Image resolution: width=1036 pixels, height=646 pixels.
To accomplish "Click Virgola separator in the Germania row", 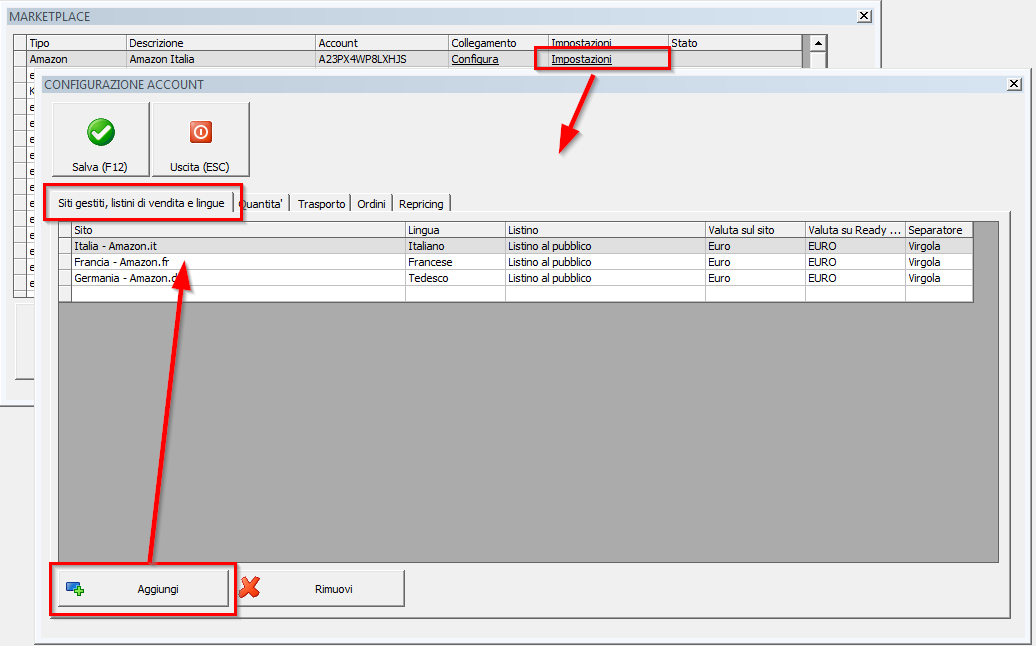I will pyautogui.click(x=939, y=278).
